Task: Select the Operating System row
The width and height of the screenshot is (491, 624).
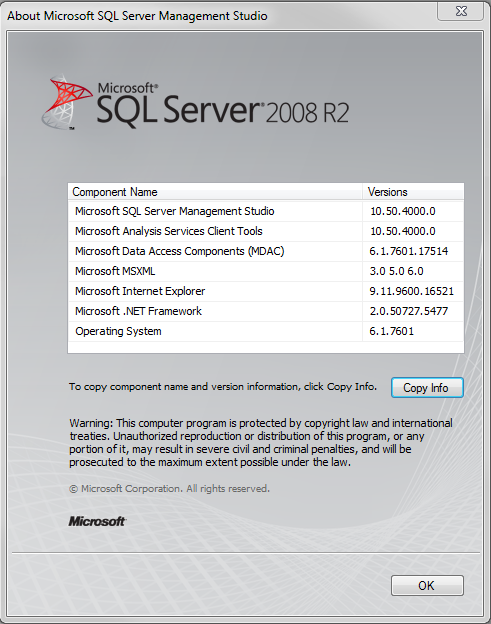Action: 266,331
